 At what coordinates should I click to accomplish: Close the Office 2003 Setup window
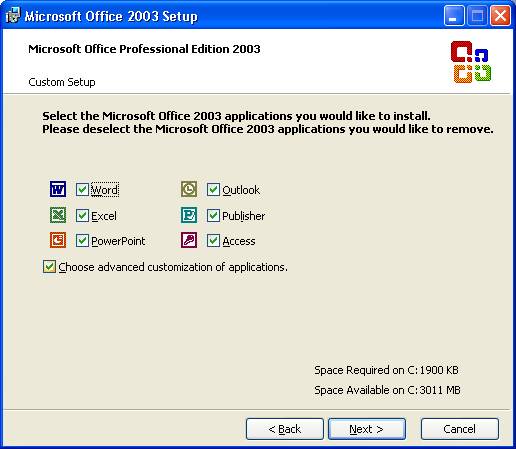(x=500, y=16)
